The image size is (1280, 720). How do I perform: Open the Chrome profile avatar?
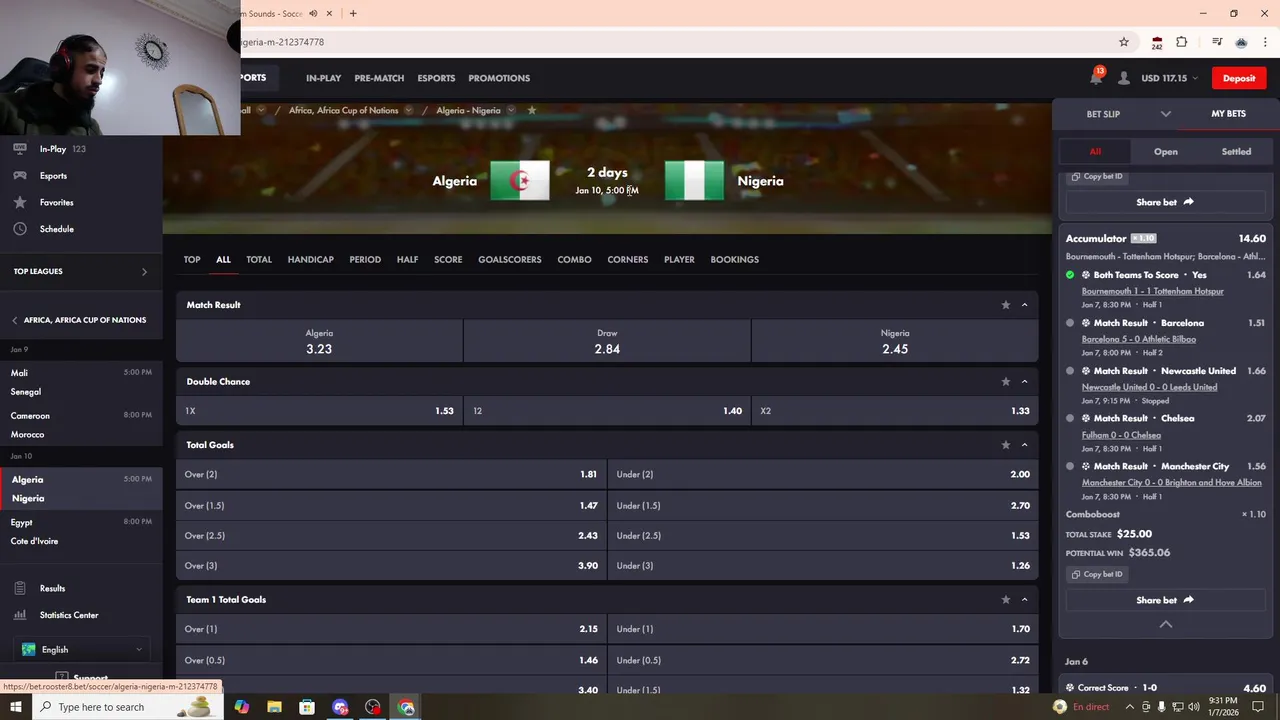[1241, 42]
